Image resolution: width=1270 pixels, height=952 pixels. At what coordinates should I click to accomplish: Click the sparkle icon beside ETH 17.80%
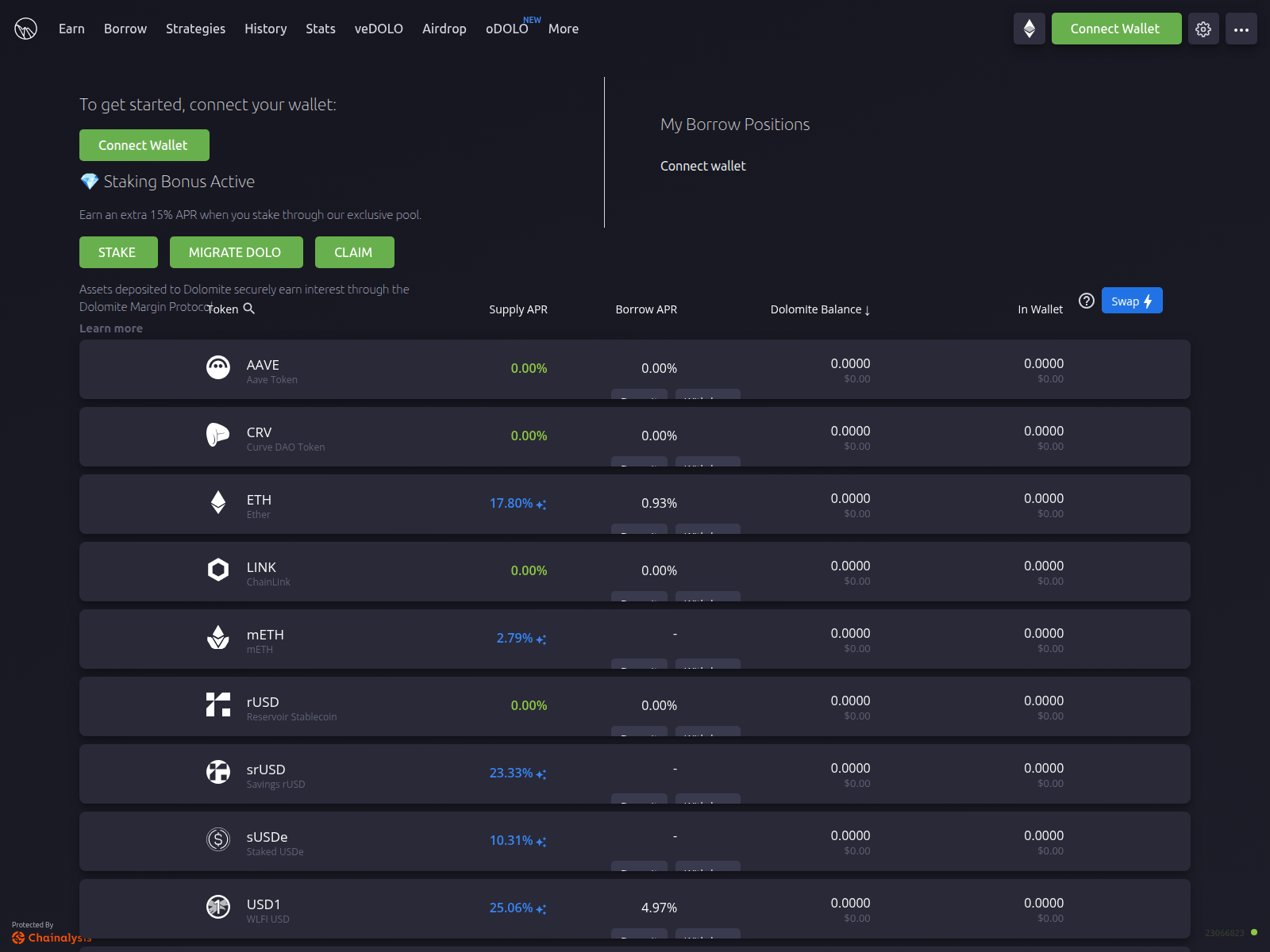pyautogui.click(x=541, y=505)
